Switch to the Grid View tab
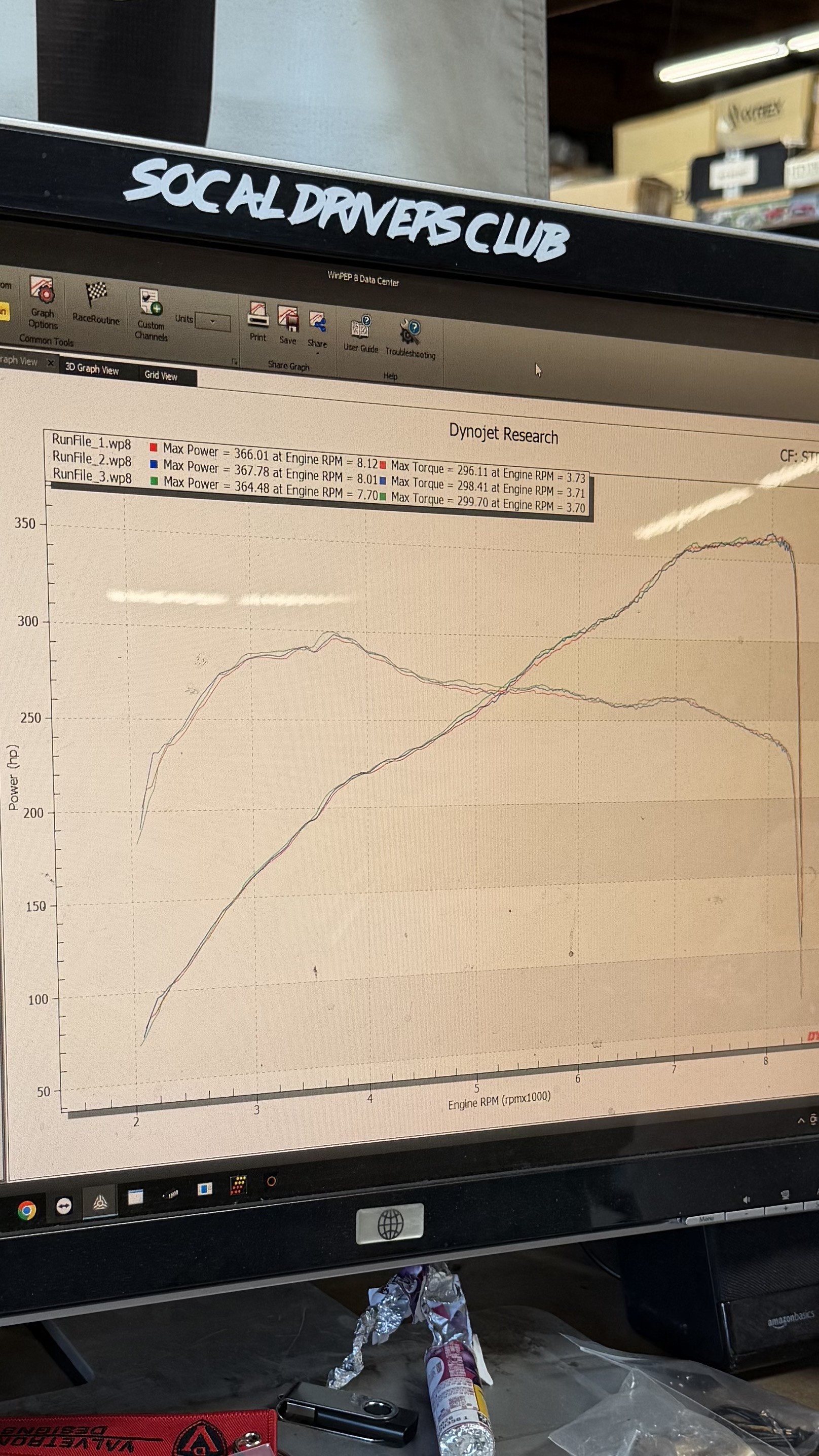This screenshot has height=1456, width=819. (x=161, y=376)
